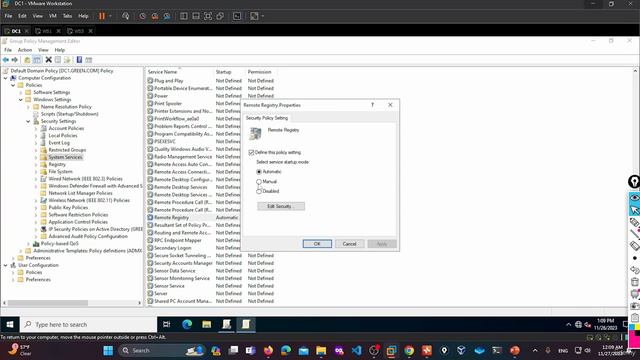This screenshot has height=360, width=640.
Task: Collapse the Computer Configuration node
Action: [6, 78]
